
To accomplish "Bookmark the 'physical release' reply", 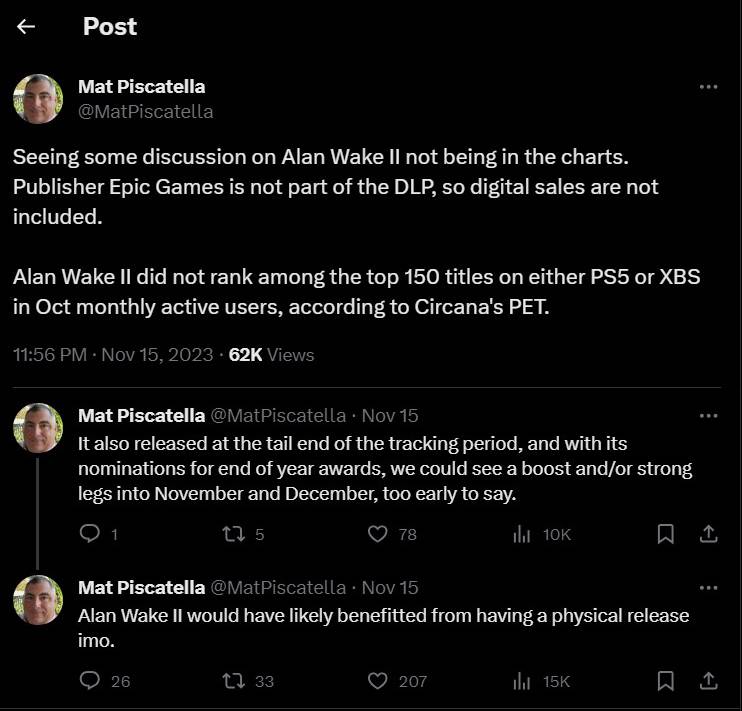I will click(665, 681).
